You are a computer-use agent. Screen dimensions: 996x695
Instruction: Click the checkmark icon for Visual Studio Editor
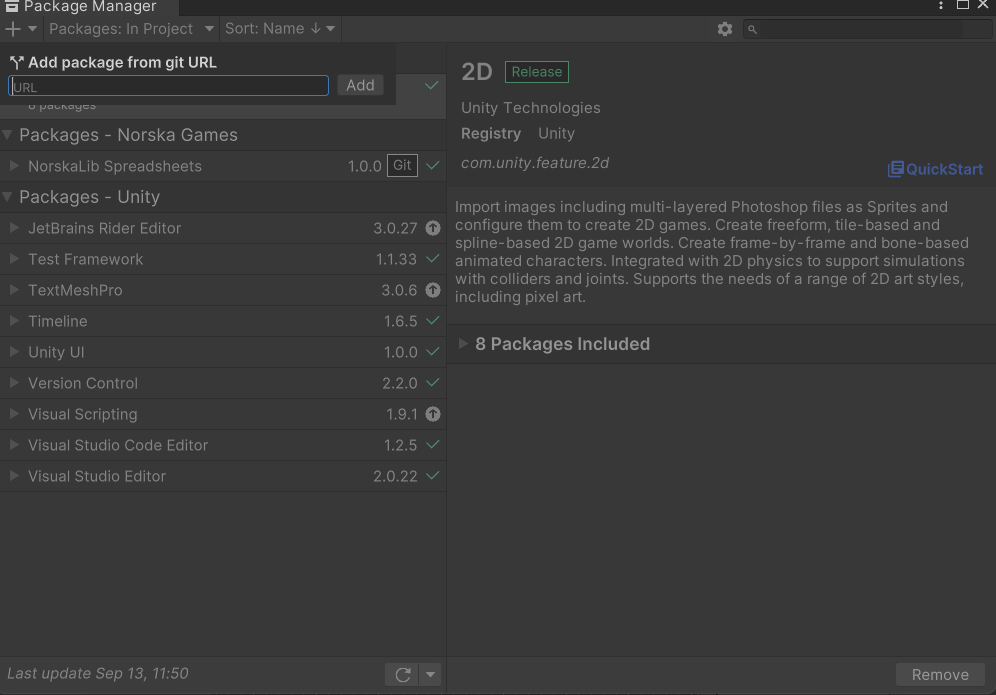pos(433,475)
